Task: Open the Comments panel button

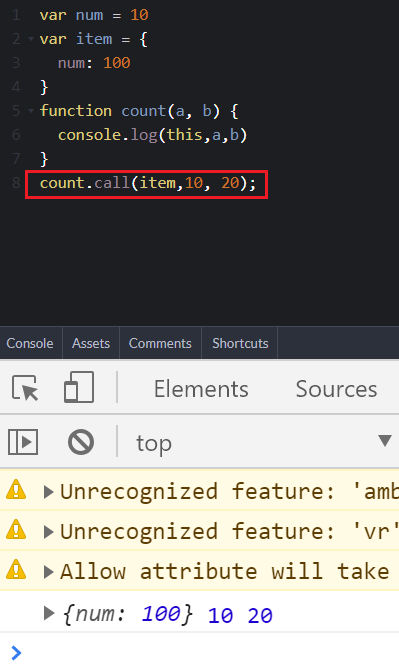Action: pyautogui.click(x=160, y=343)
